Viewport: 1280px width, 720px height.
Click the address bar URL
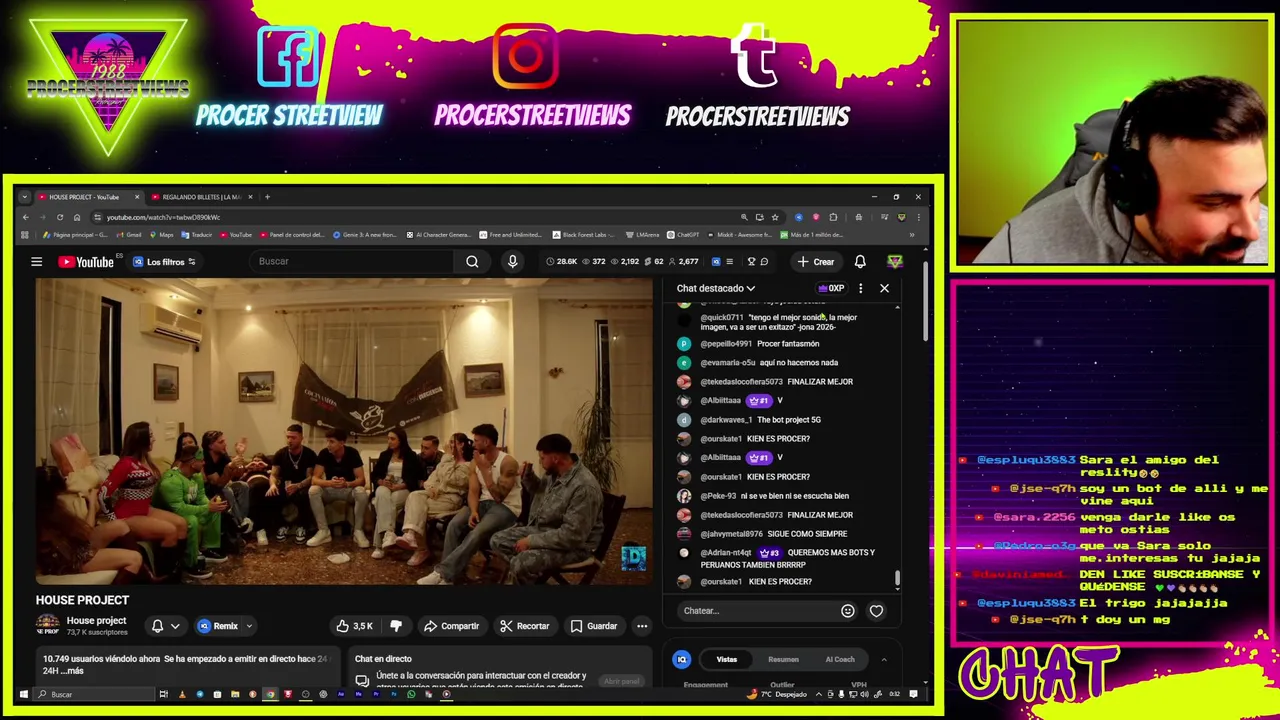click(163, 217)
